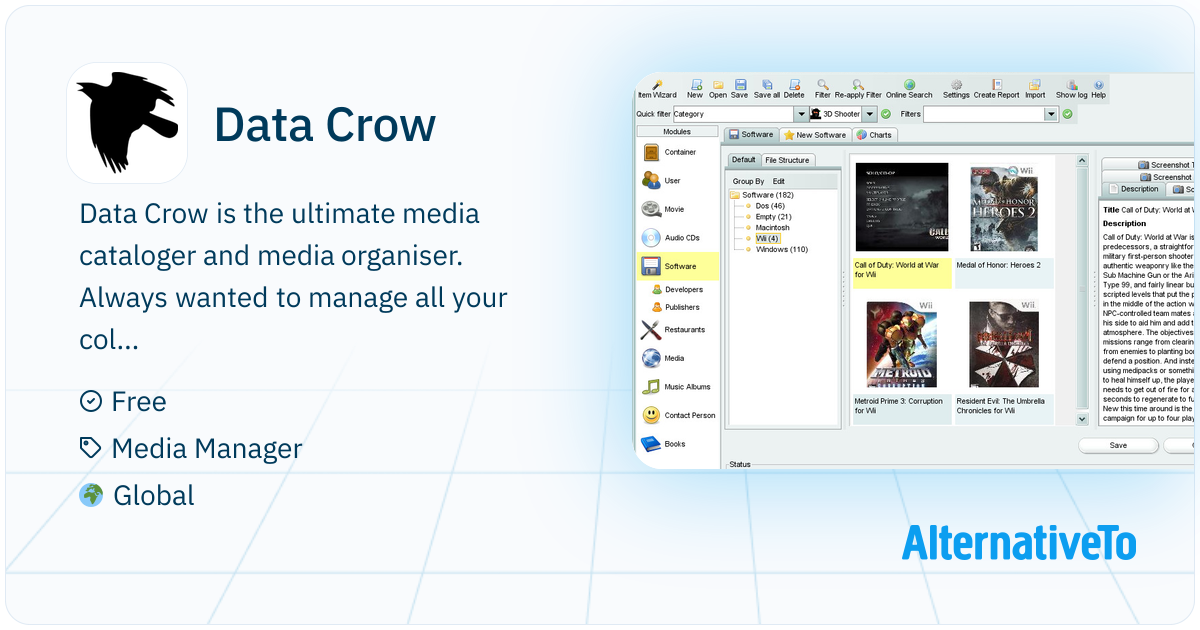Image resolution: width=1200 pixels, height=630 pixels.
Task: Open Help from the toolbar
Action: click(1099, 89)
